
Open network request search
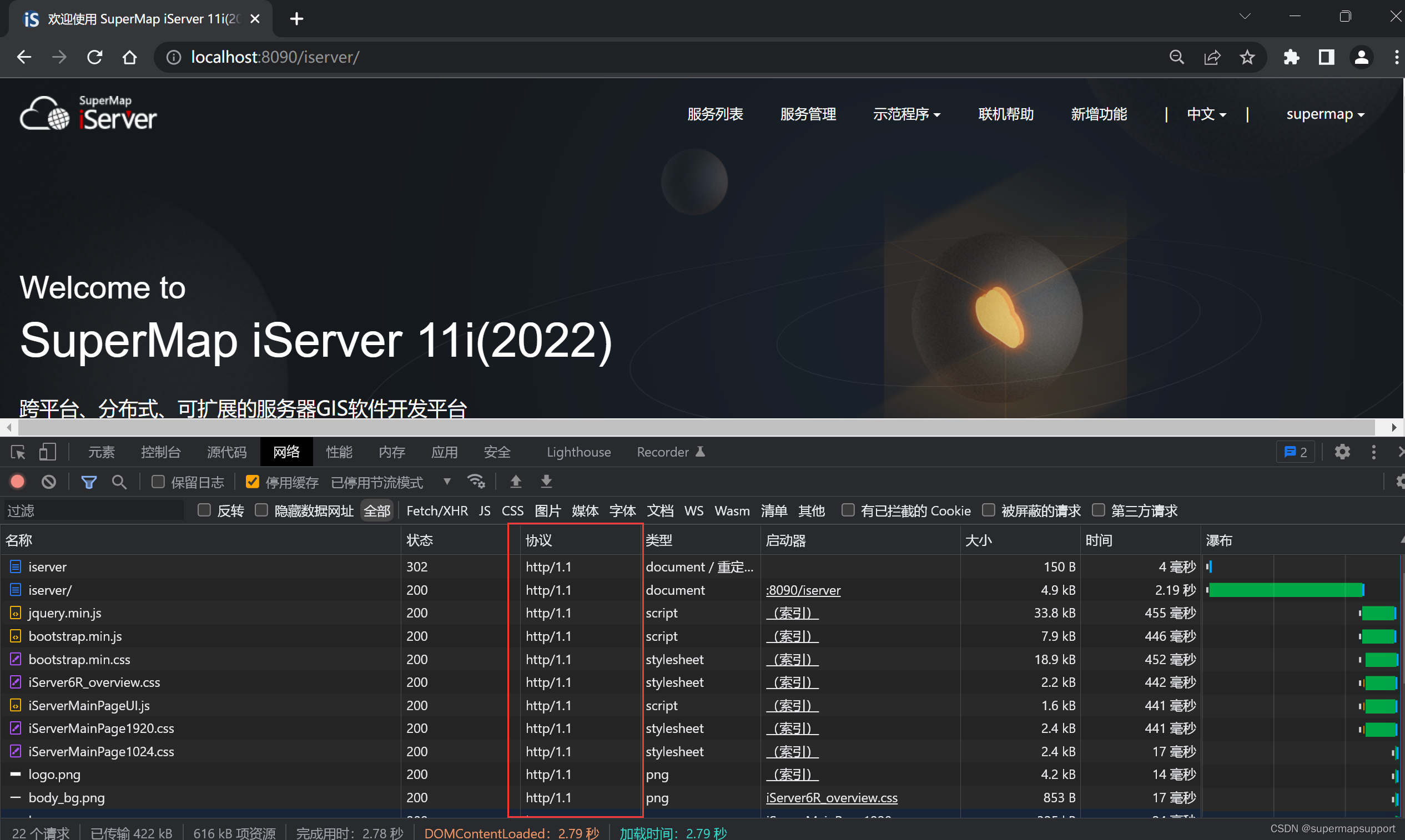119,482
